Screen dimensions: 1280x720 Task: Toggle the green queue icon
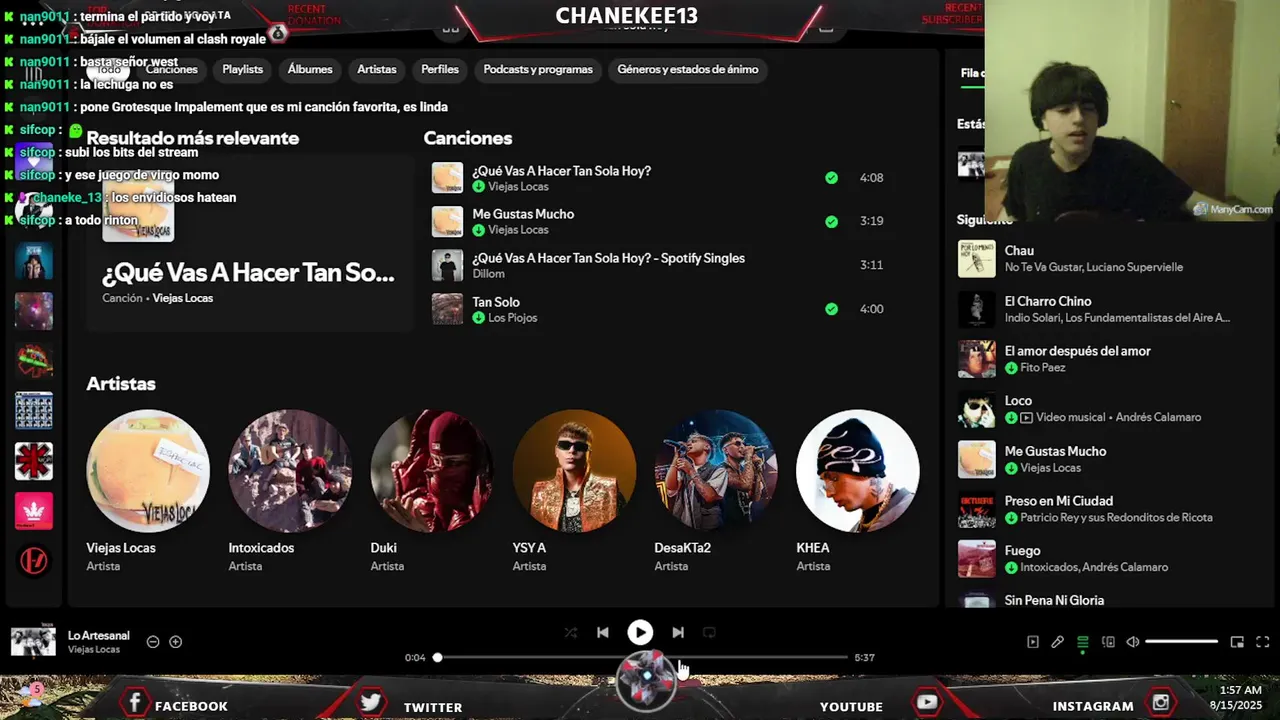(1082, 642)
